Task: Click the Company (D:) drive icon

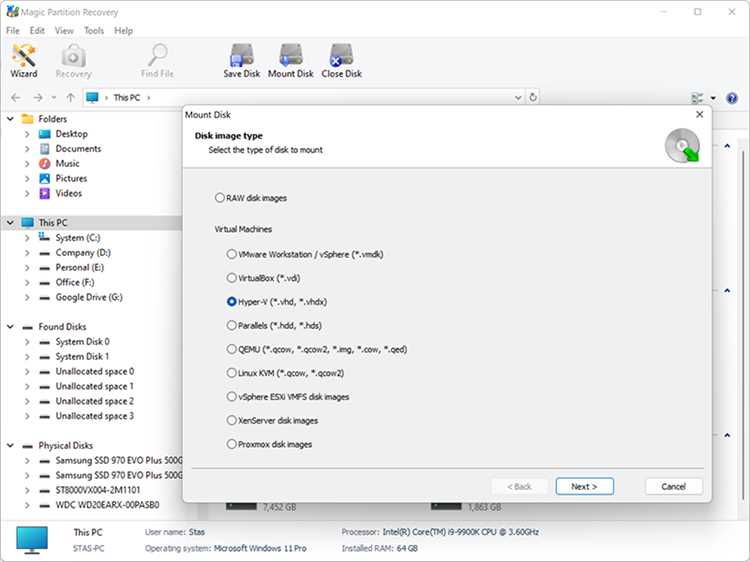Action: coord(44,253)
